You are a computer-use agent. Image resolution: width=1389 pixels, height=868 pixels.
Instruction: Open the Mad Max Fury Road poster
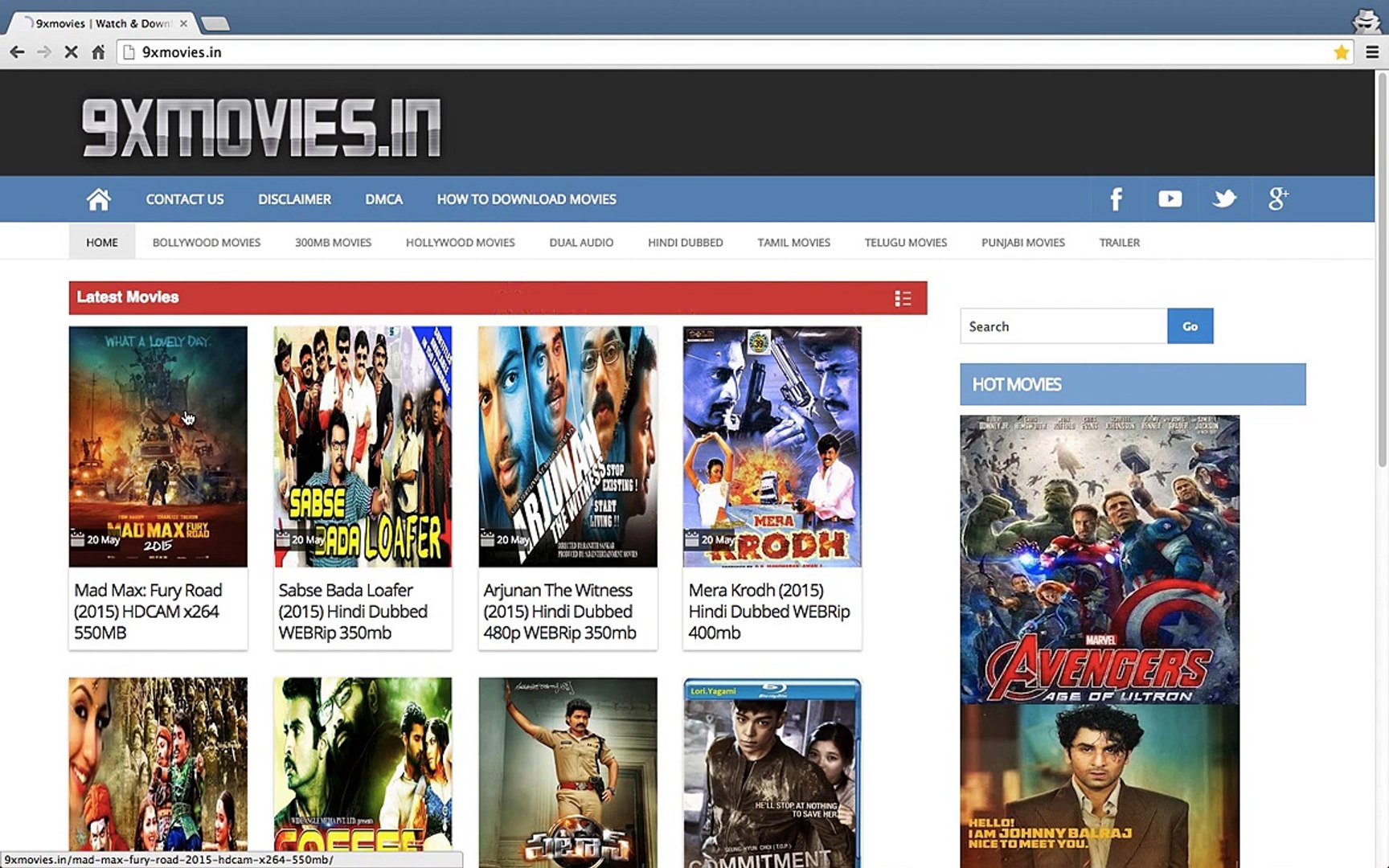point(158,446)
